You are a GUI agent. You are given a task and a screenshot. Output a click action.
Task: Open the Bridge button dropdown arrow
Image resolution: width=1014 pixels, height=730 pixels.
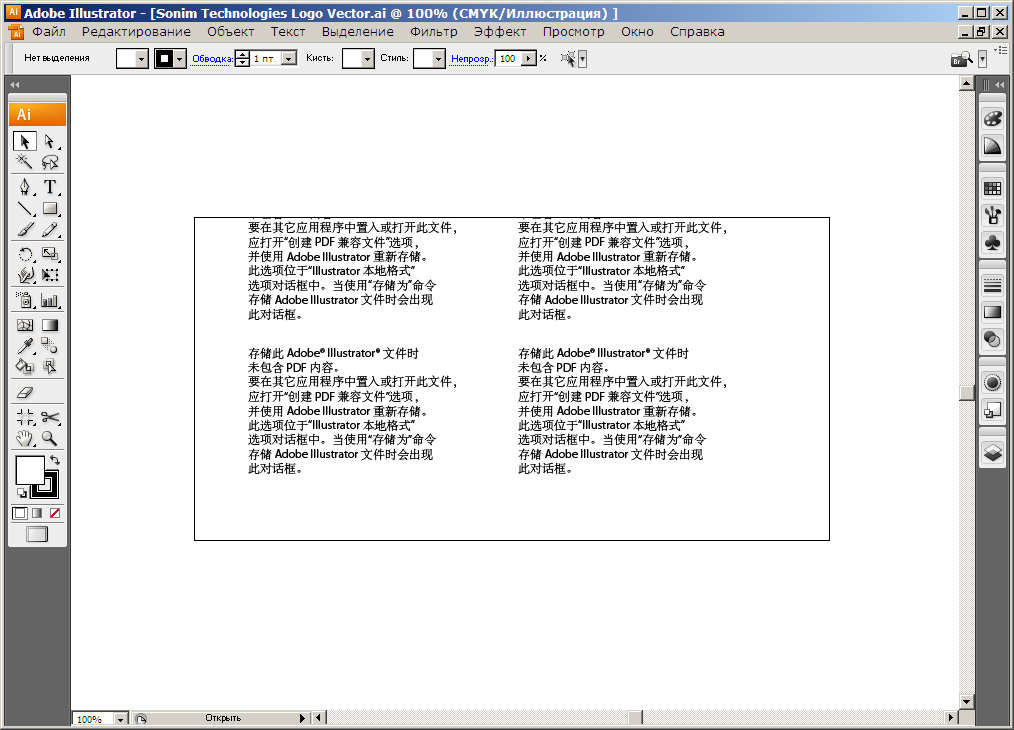pos(982,59)
